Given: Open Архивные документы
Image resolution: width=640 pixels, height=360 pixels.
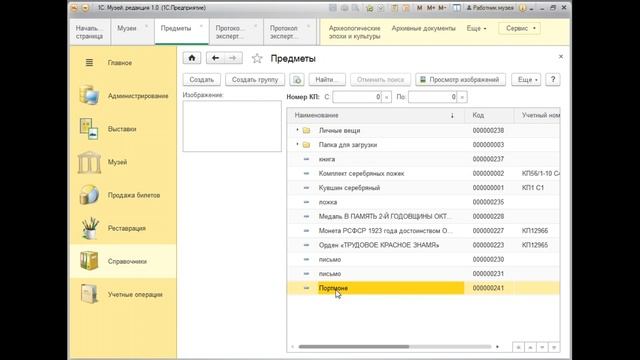Looking at the screenshot, I should click(x=423, y=28).
